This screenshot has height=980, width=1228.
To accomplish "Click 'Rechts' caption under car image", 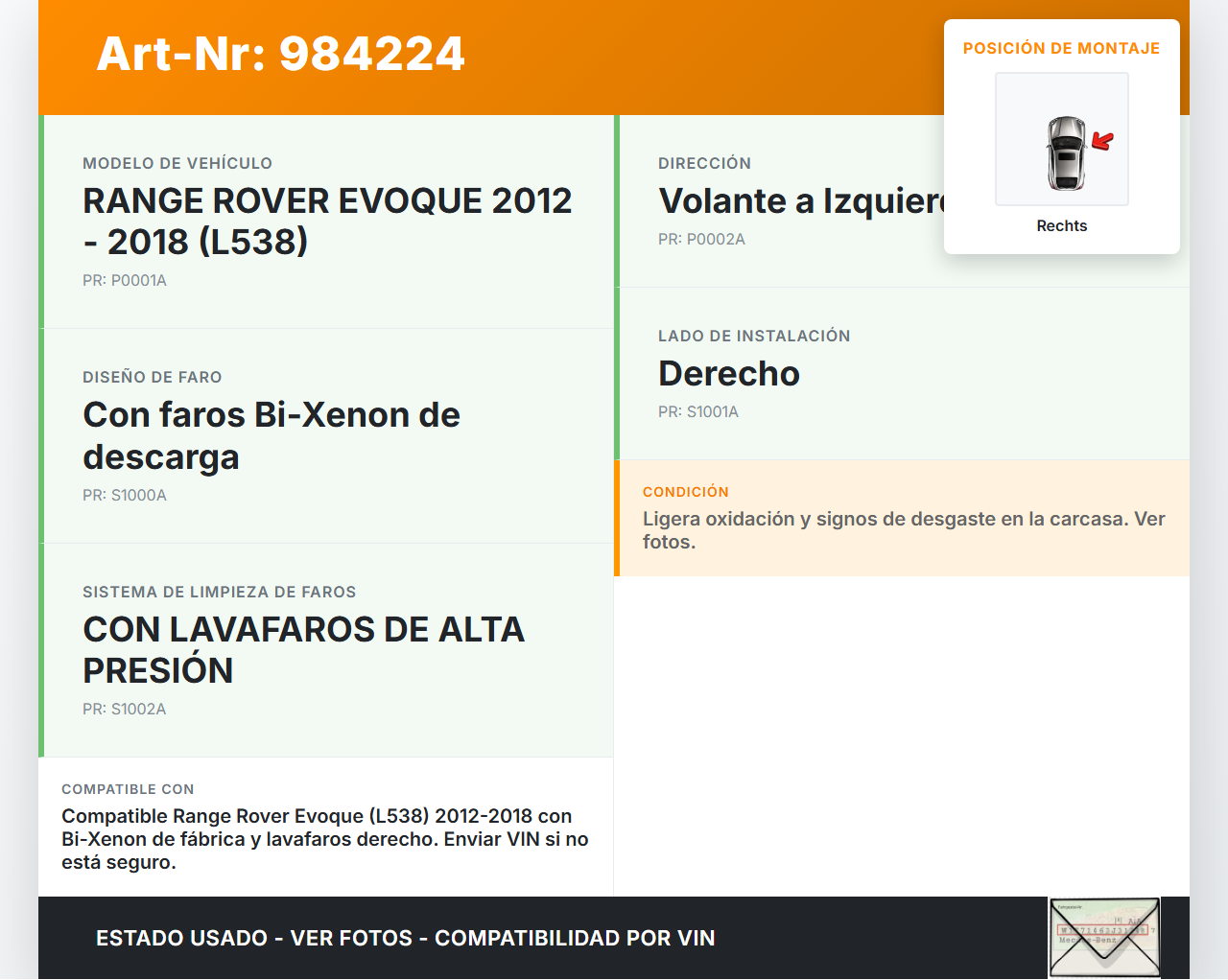I will [1062, 226].
